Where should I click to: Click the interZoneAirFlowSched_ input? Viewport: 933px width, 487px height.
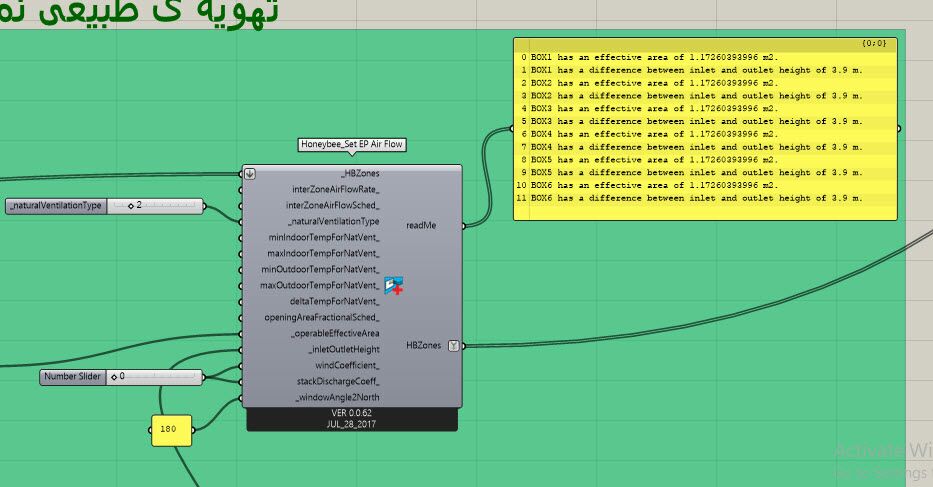(x=333, y=205)
